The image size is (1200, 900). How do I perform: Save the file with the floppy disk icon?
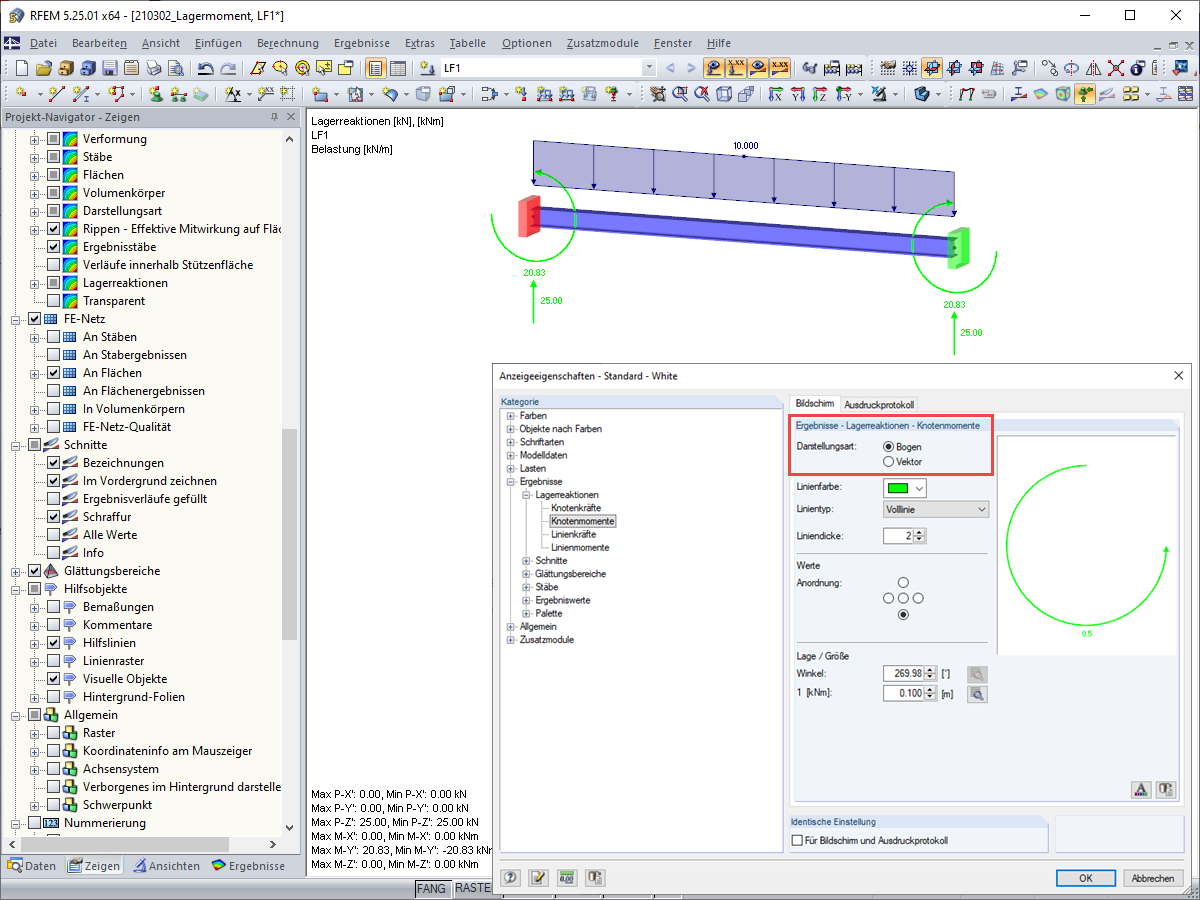[x=109, y=68]
